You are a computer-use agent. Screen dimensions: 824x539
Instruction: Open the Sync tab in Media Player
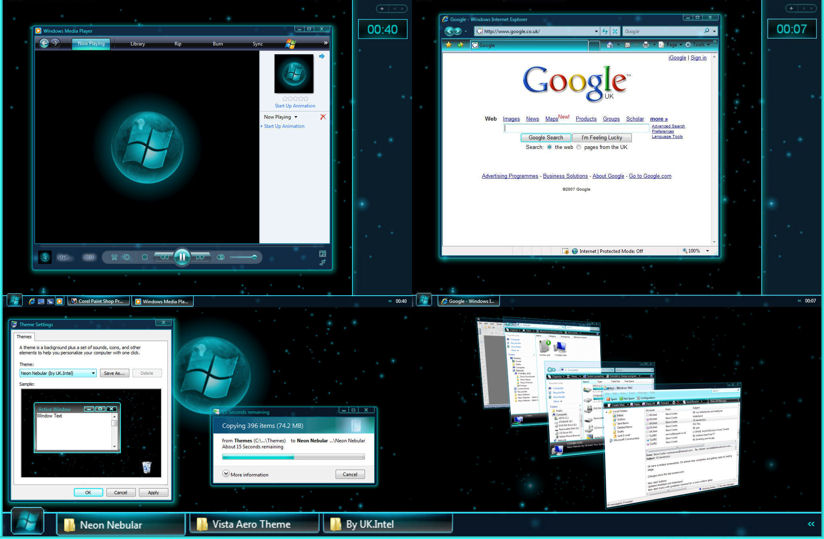click(258, 44)
